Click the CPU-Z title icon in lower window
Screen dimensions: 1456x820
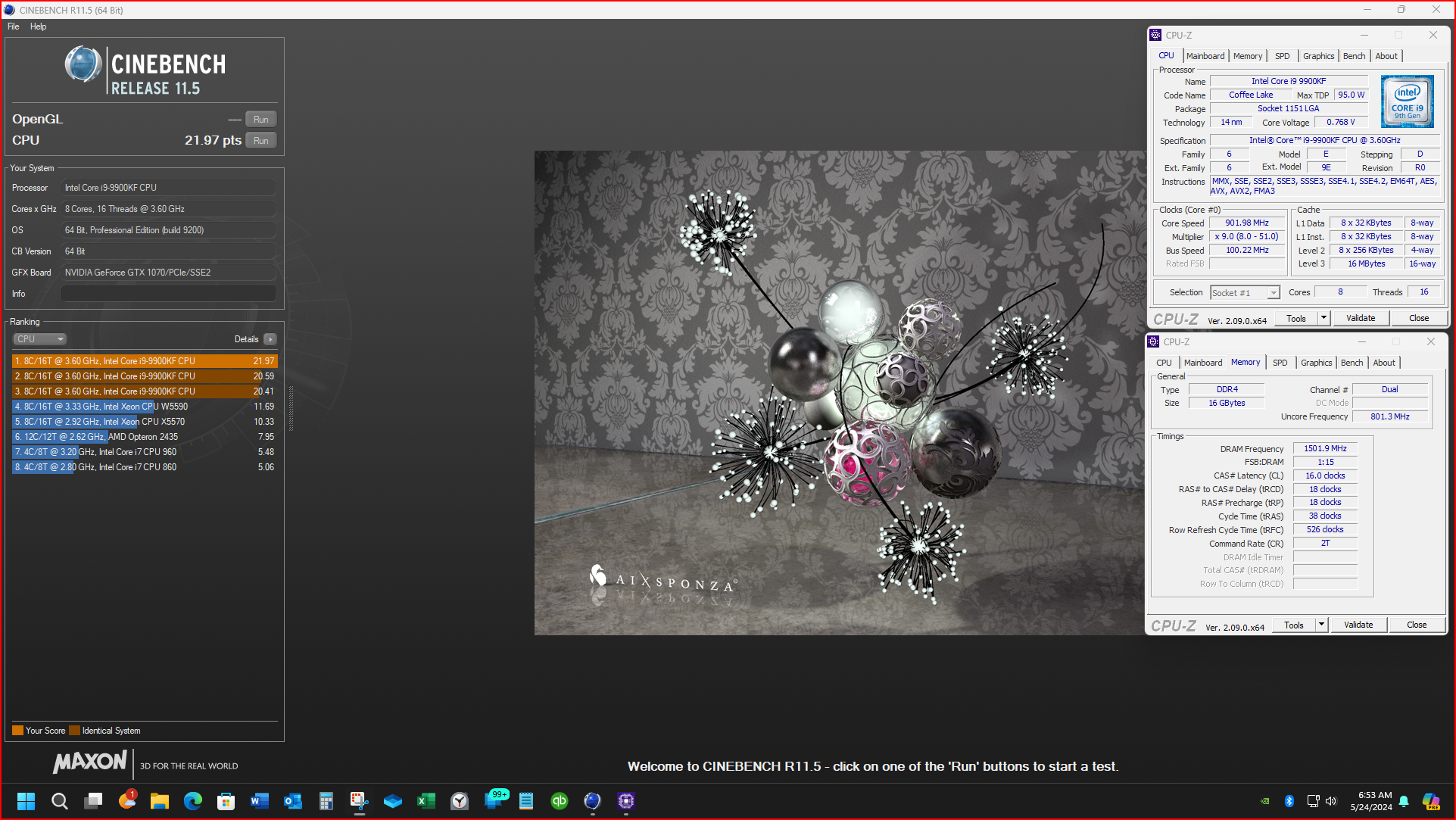(x=1153, y=341)
